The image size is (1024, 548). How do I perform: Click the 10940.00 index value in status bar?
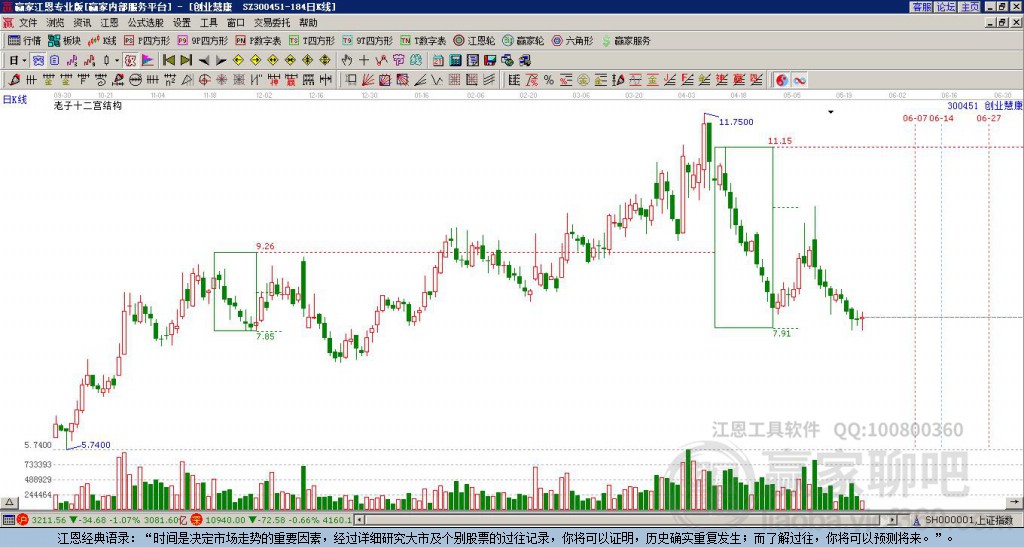point(225,520)
